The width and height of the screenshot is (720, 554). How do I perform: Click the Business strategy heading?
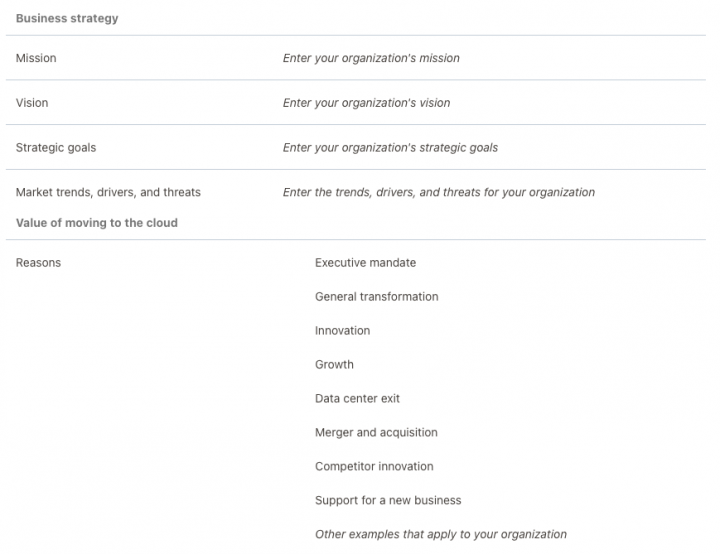click(x=67, y=18)
